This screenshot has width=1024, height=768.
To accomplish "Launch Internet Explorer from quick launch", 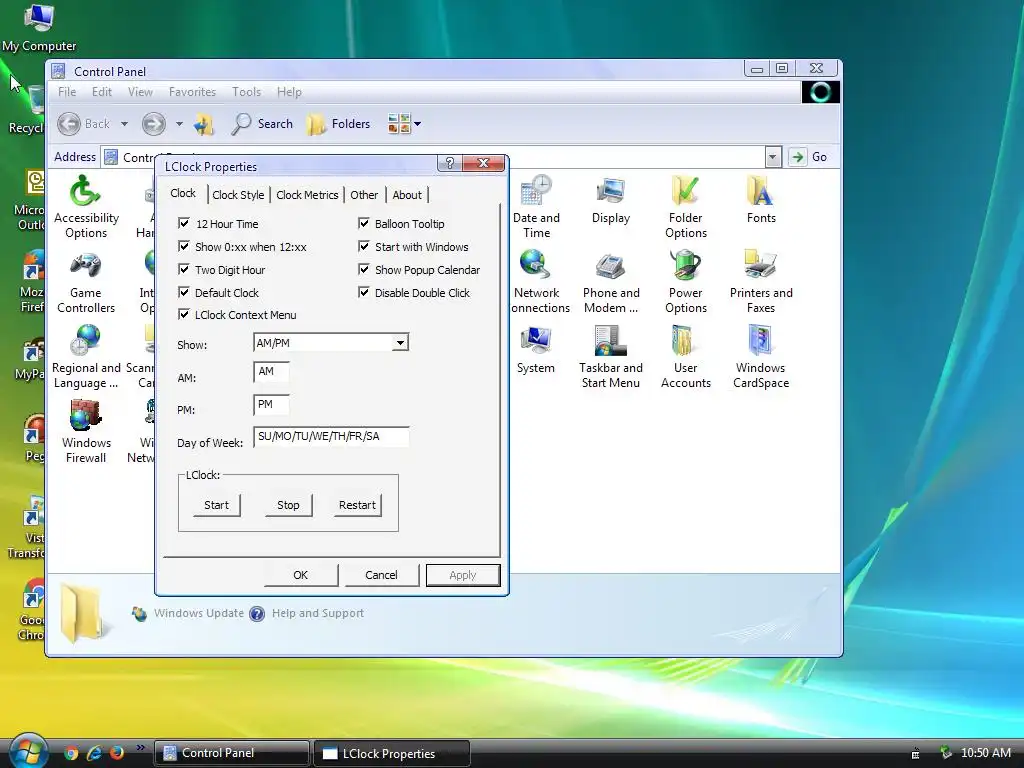I will click(94, 753).
